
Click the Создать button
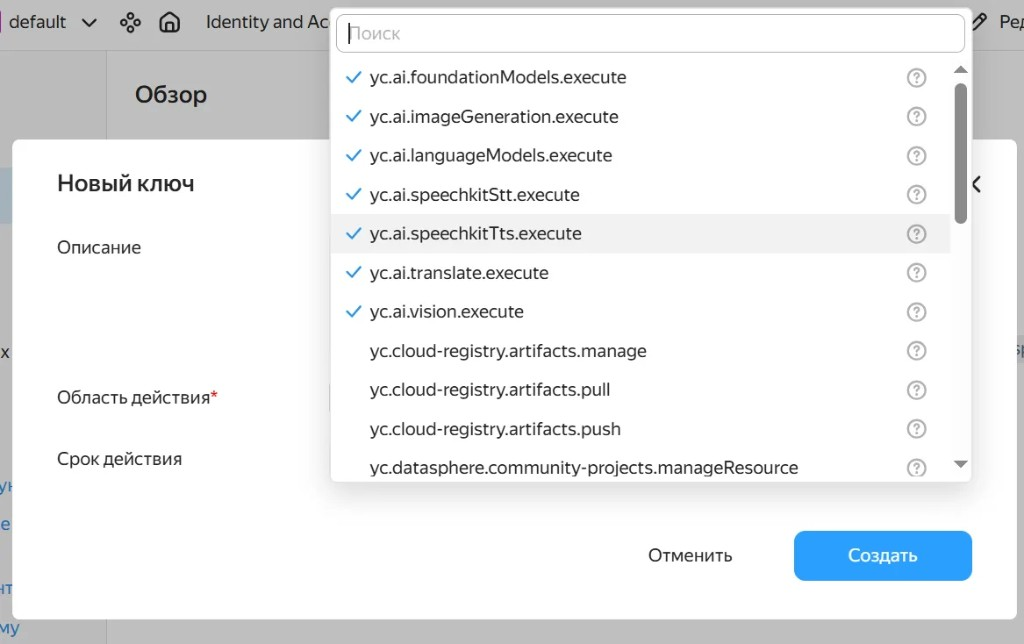click(x=882, y=555)
